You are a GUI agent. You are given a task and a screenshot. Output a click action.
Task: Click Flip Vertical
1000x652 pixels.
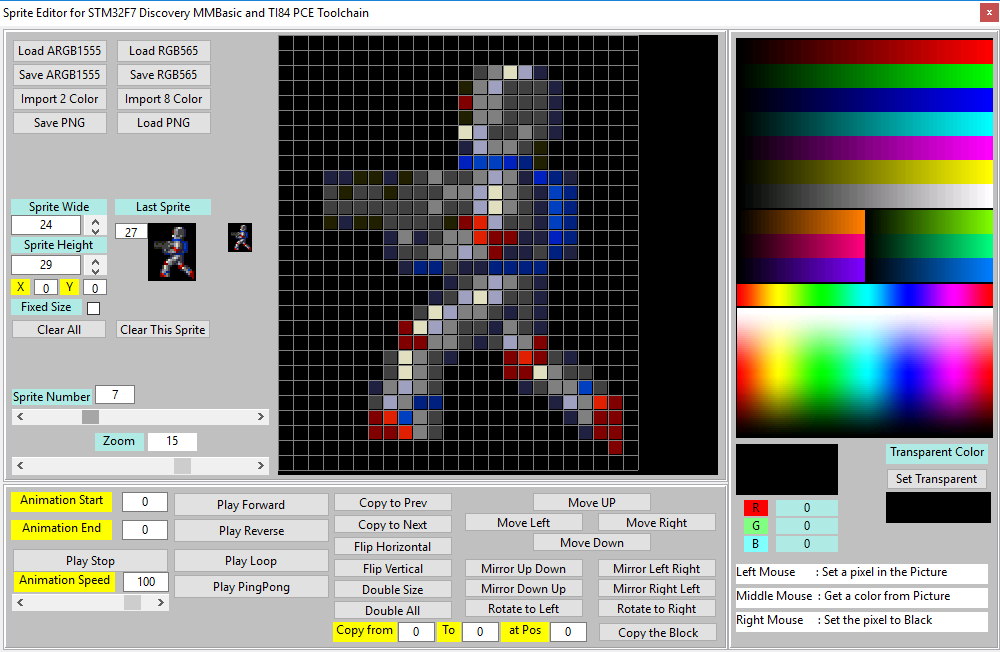(393, 568)
